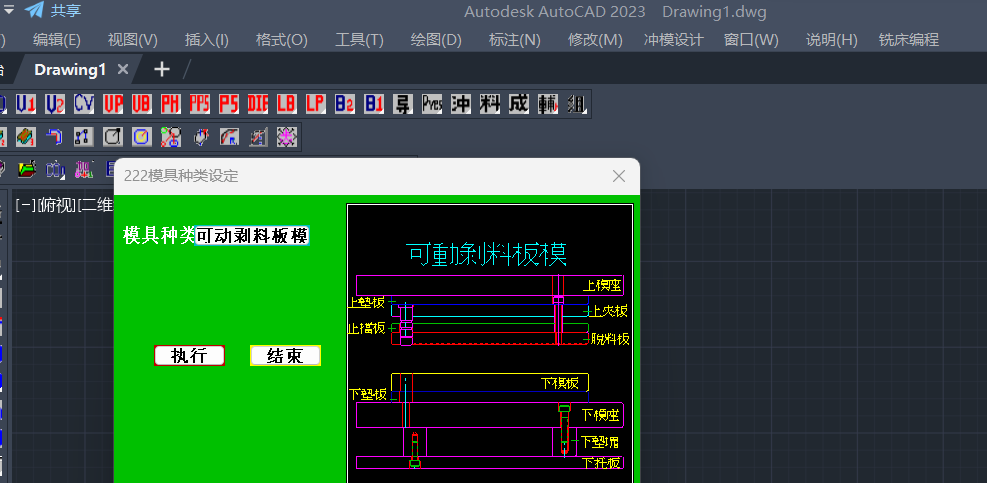Click the 组 toolbar icon
The height and width of the screenshot is (483, 987).
(x=575, y=103)
